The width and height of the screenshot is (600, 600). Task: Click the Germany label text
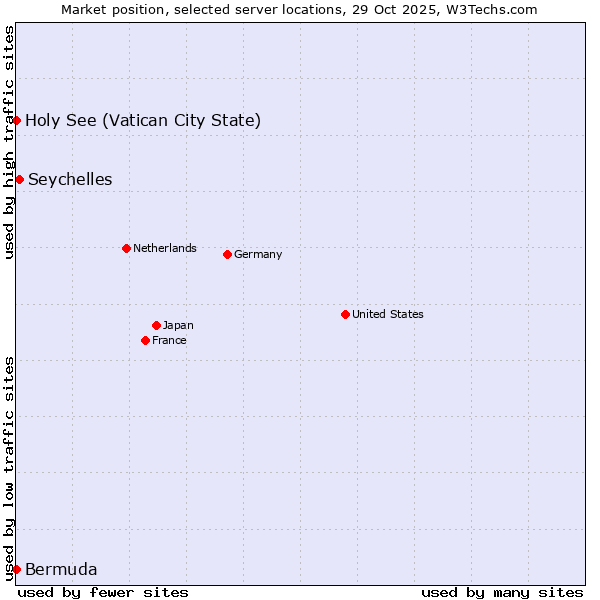click(x=258, y=254)
